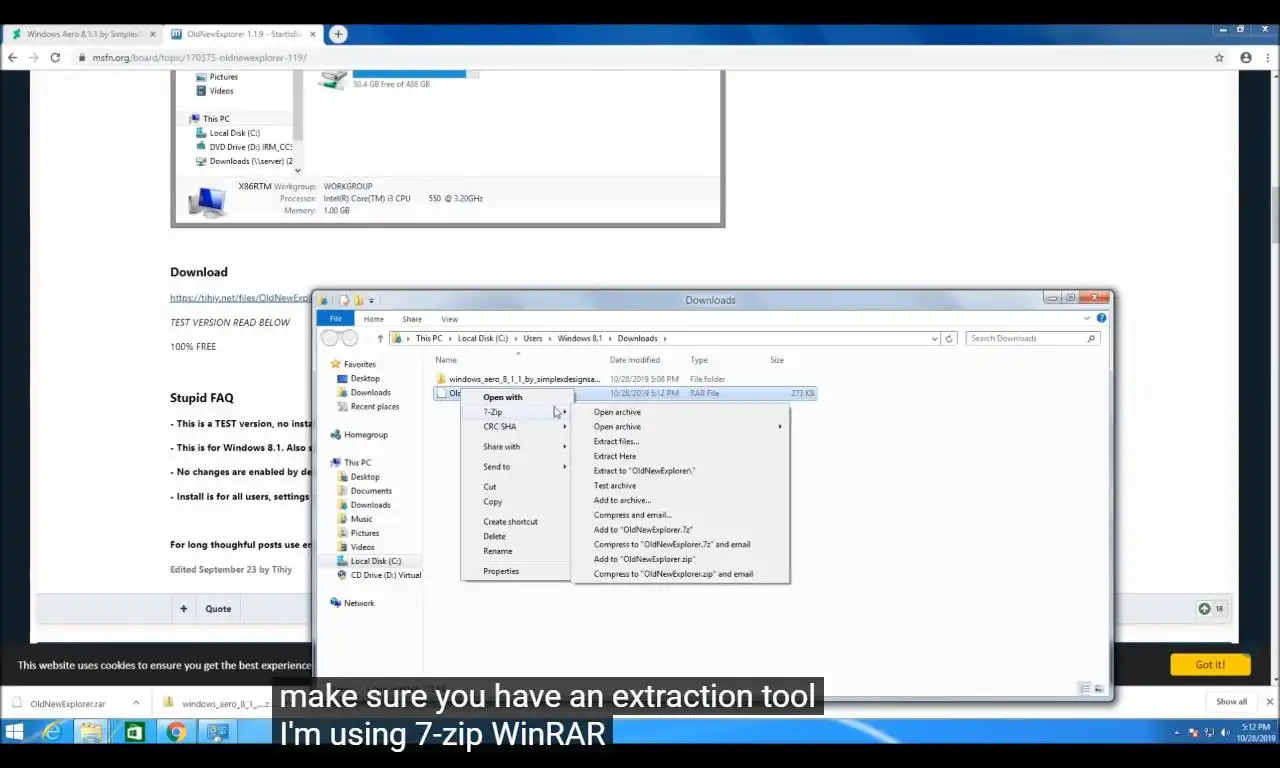Choose Delete in the context menu
The image size is (1280, 768).
coord(495,536)
